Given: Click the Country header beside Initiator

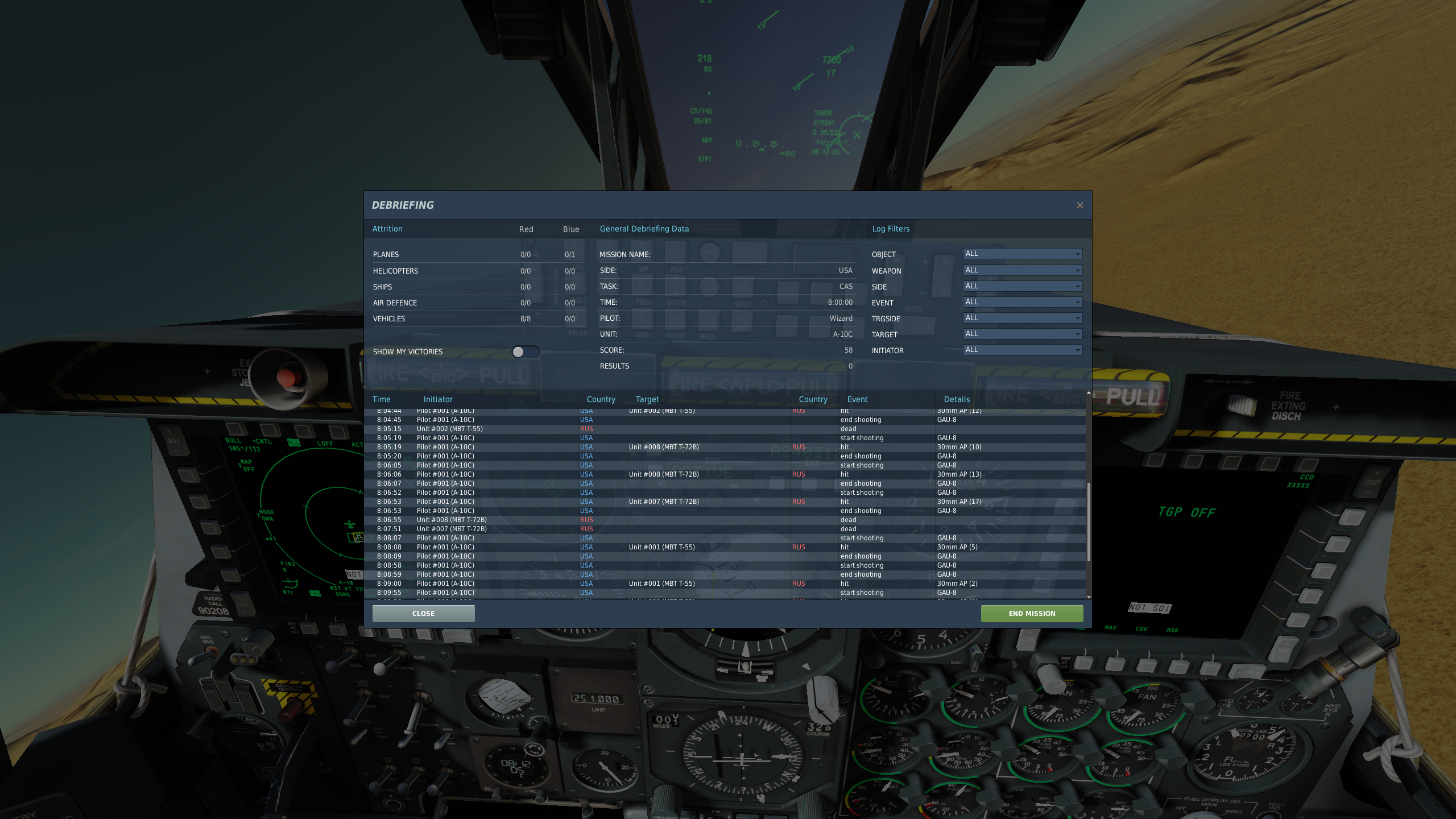Looking at the screenshot, I should click(601, 399).
